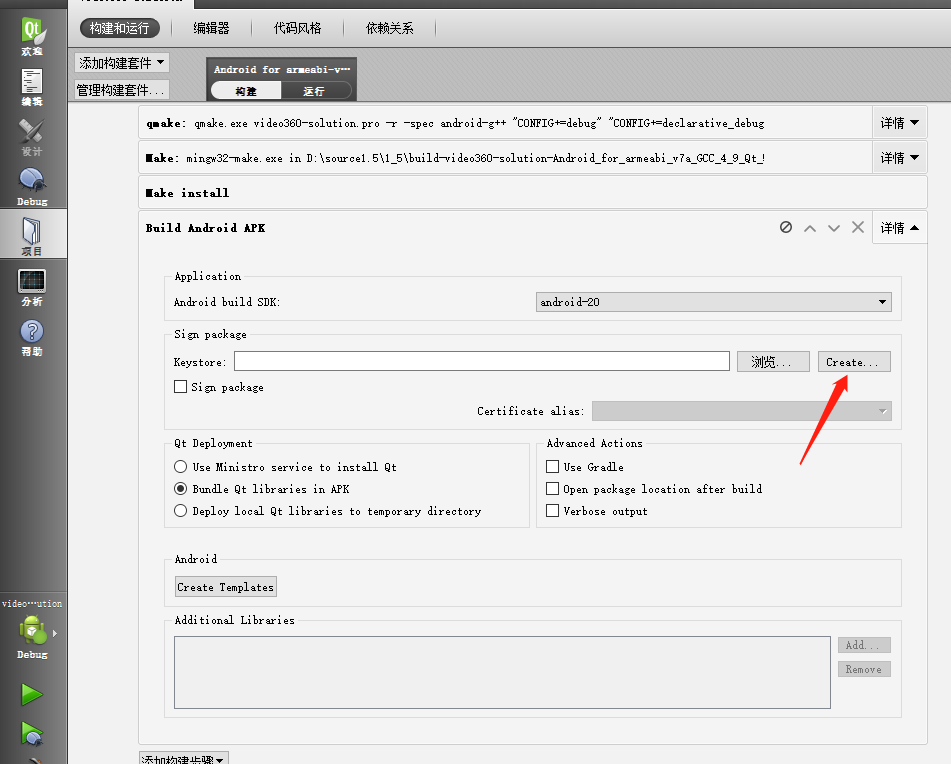Collapse details of Build Android APK

[x=899, y=228]
